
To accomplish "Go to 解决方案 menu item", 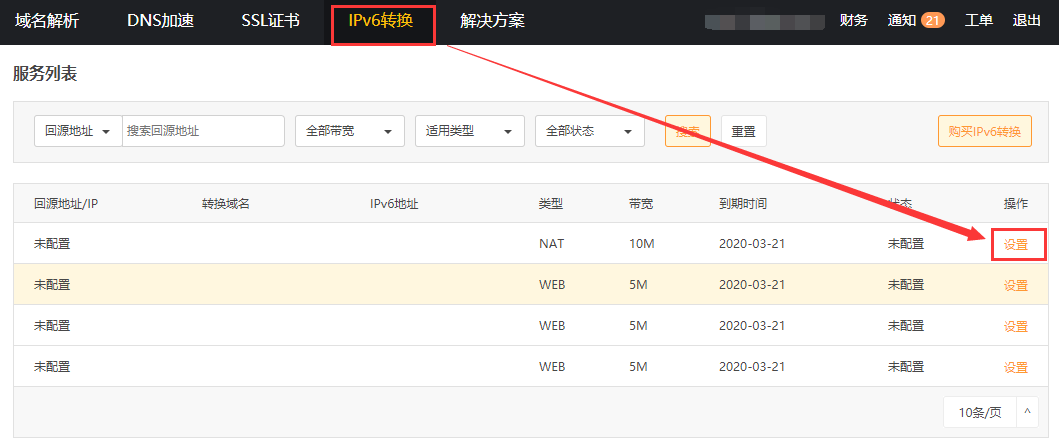I will 492,21.
